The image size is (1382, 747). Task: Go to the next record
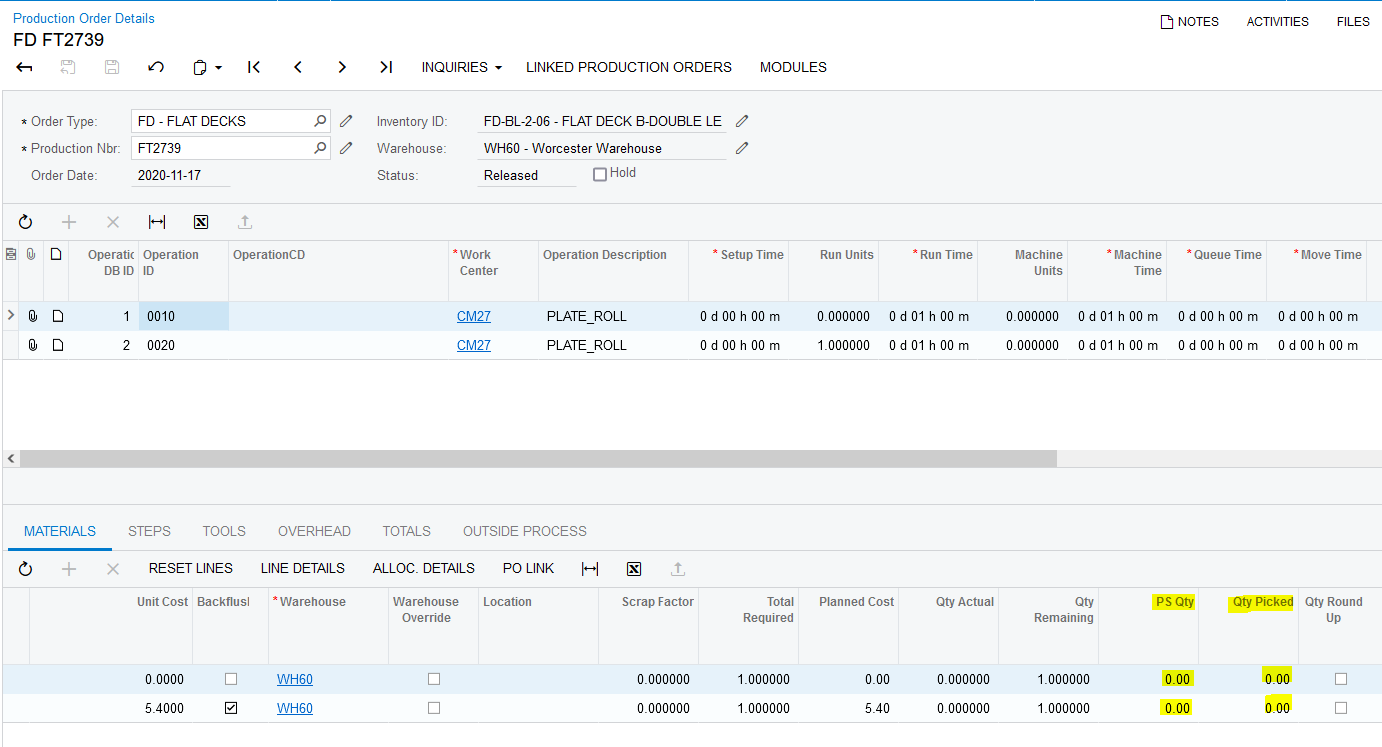pyautogui.click(x=342, y=67)
